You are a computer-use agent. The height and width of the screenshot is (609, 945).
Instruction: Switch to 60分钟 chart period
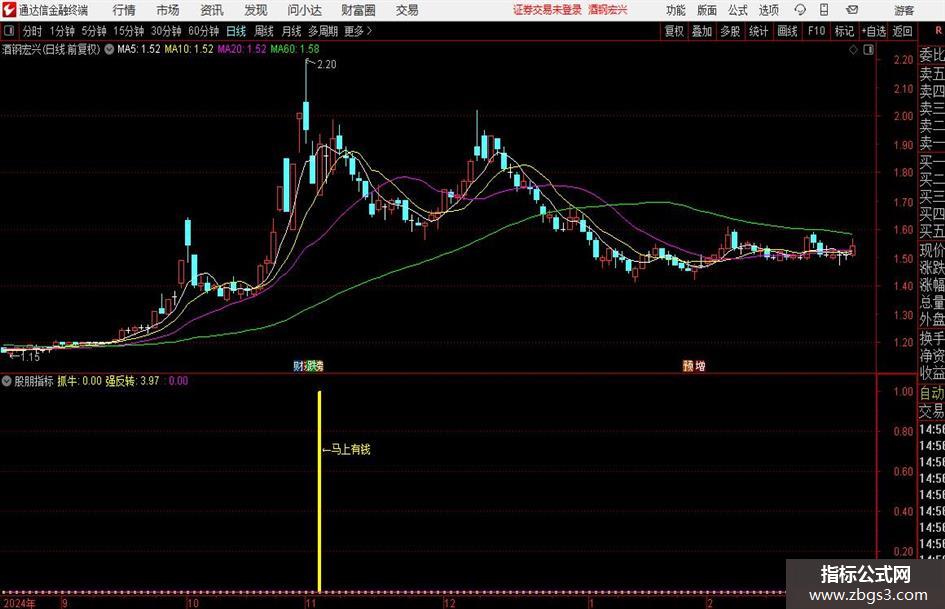[203, 31]
